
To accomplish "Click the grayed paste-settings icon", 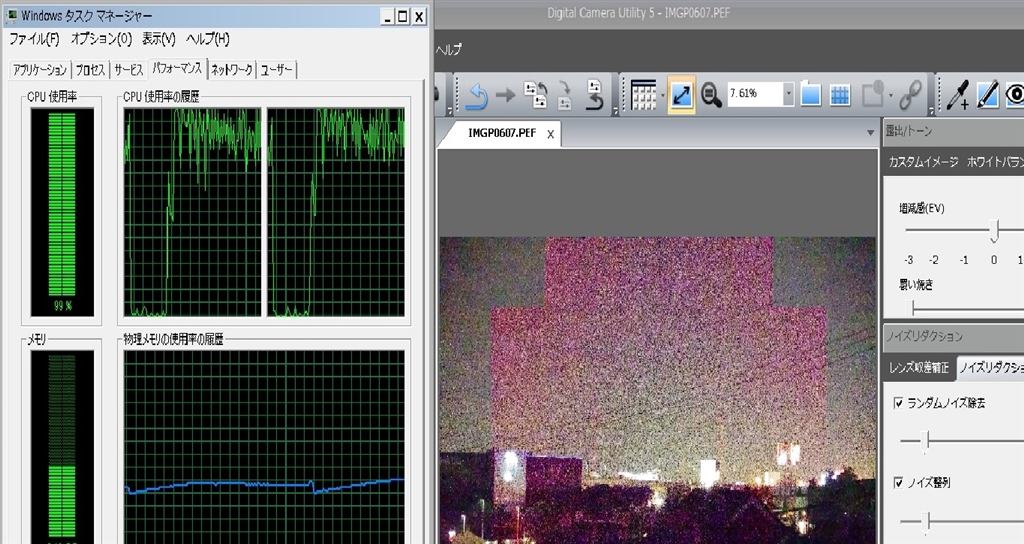I will point(565,95).
